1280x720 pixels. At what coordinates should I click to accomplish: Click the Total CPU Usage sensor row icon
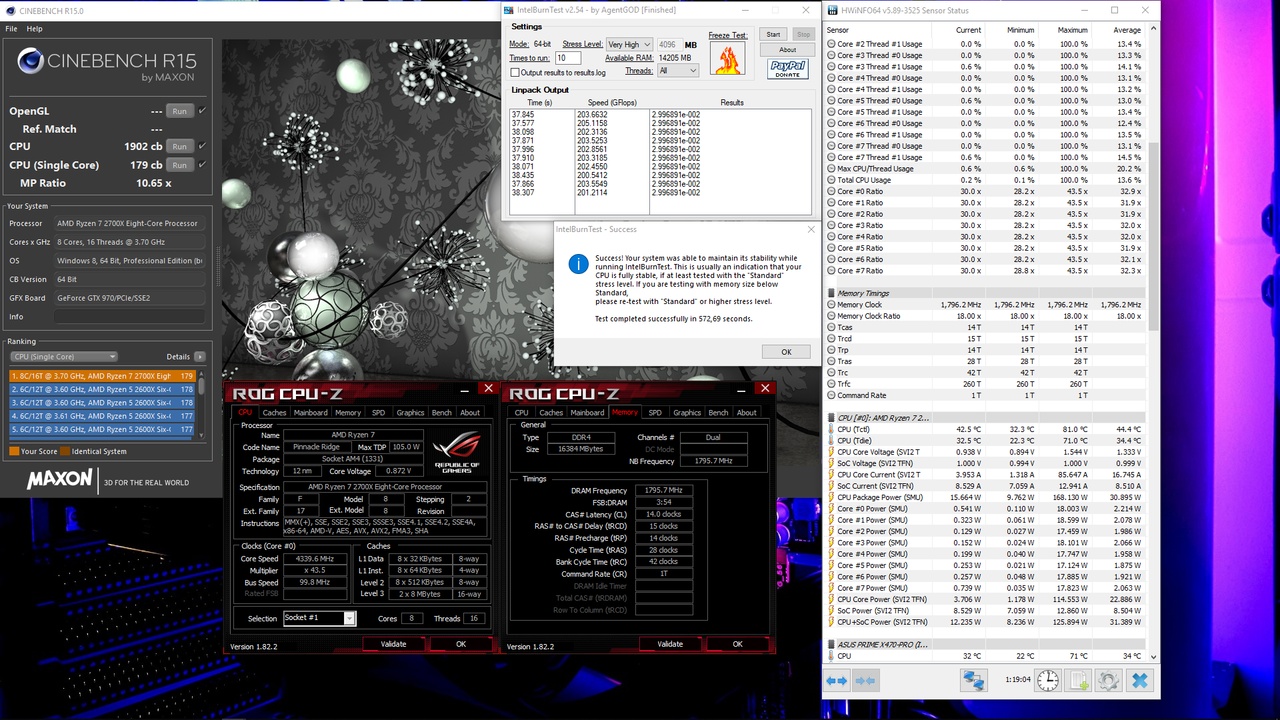click(x=831, y=180)
